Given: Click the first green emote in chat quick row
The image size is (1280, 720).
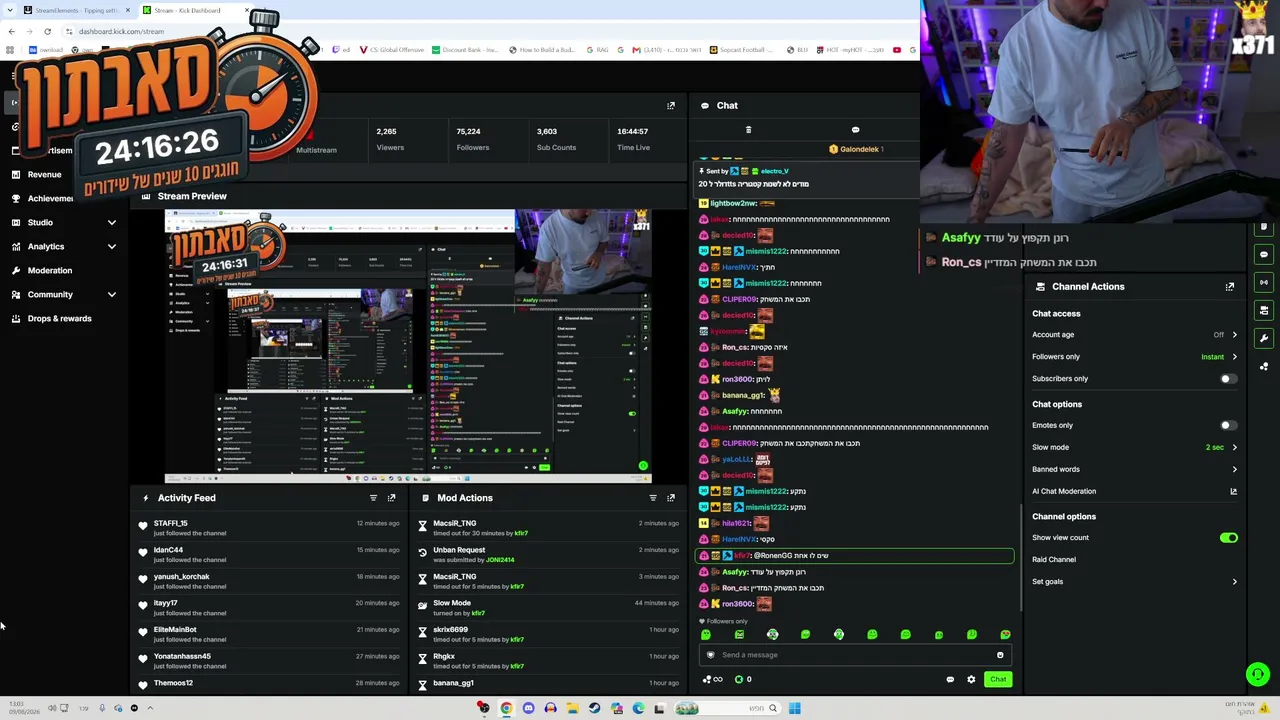Looking at the screenshot, I should point(706,634).
